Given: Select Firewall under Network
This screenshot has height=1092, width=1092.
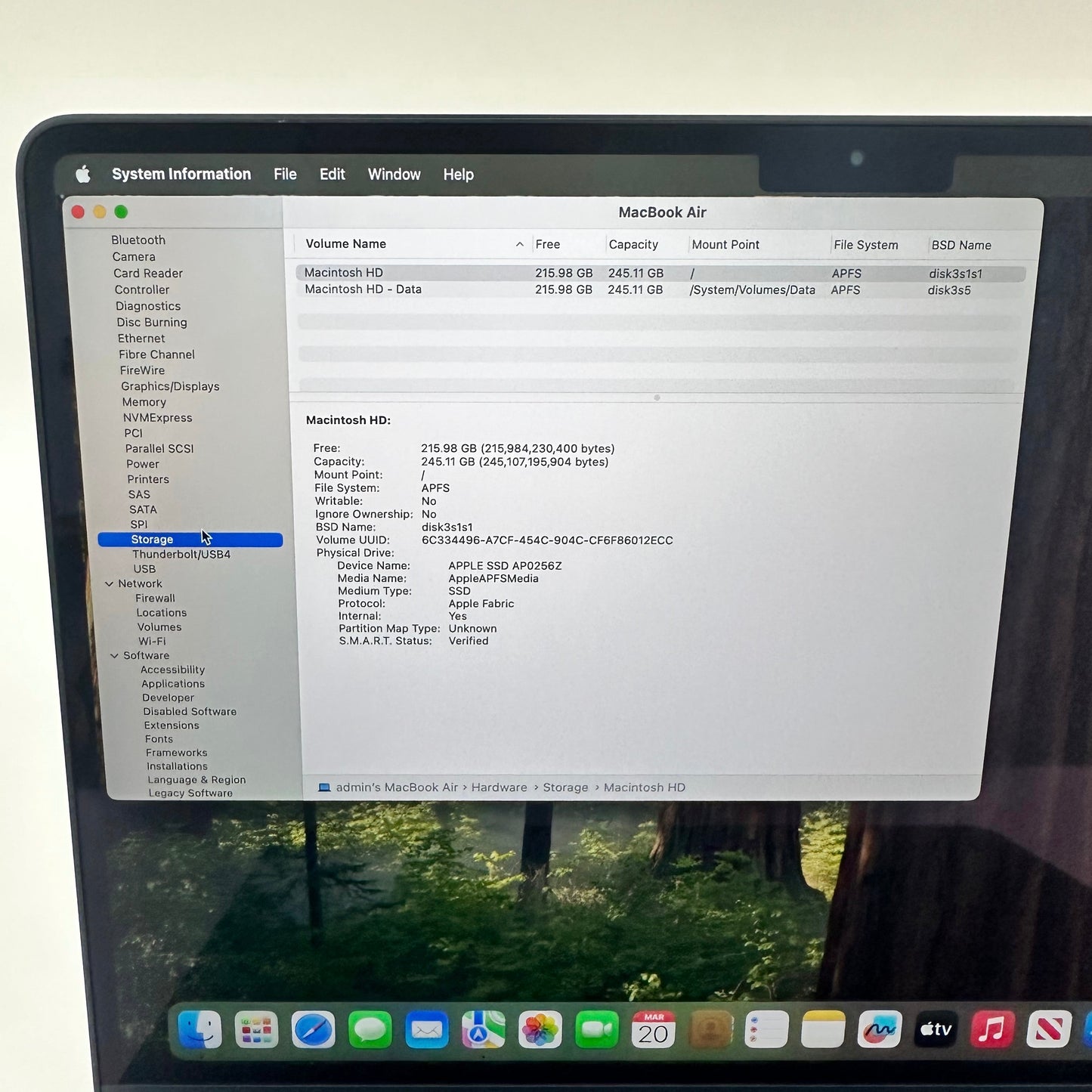Looking at the screenshot, I should pyautogui.click(x=155, y=598).
